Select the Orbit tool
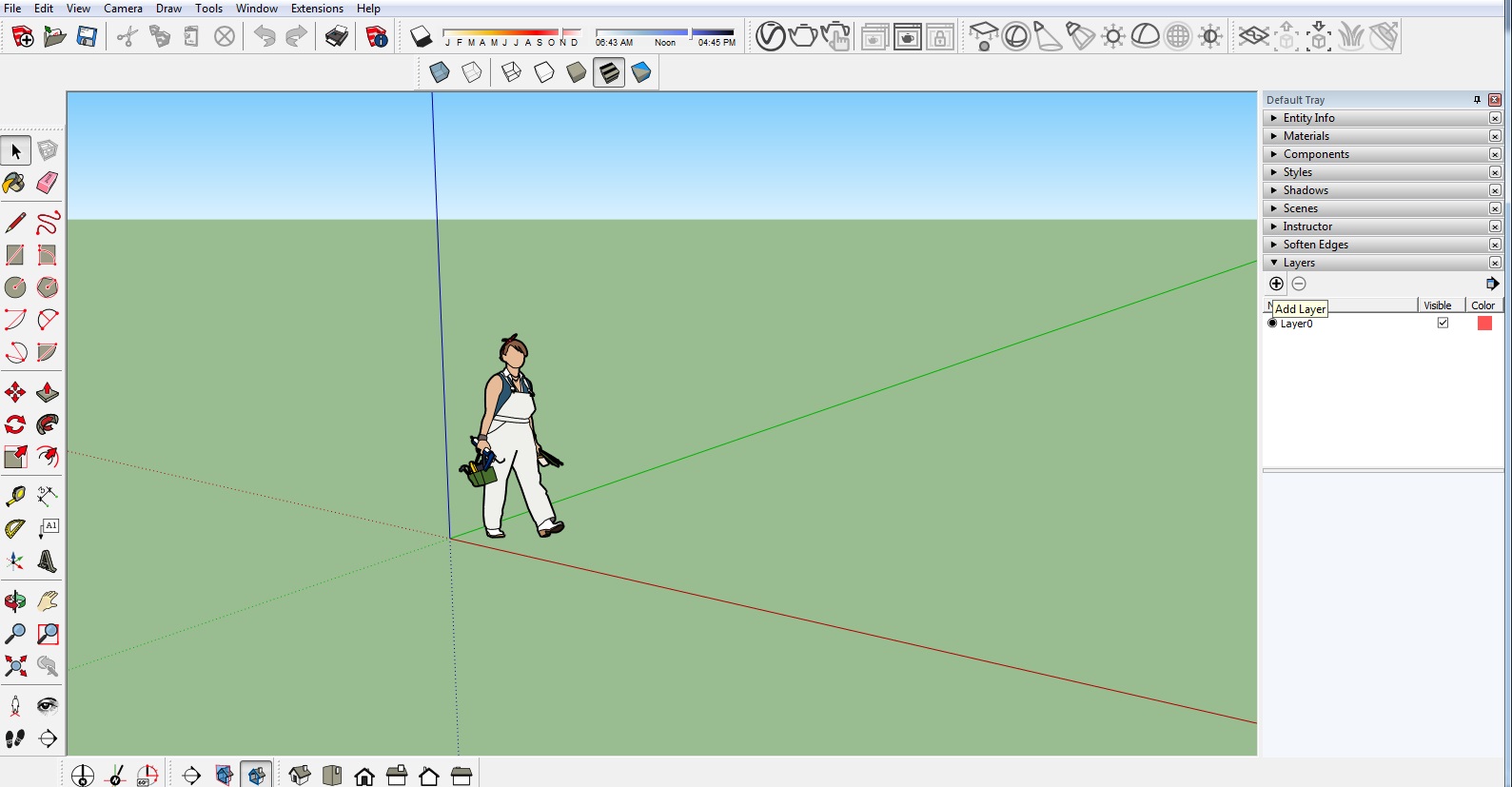Image resolution: width=1512 pixels, height=787 pixels. click(15, 601)
